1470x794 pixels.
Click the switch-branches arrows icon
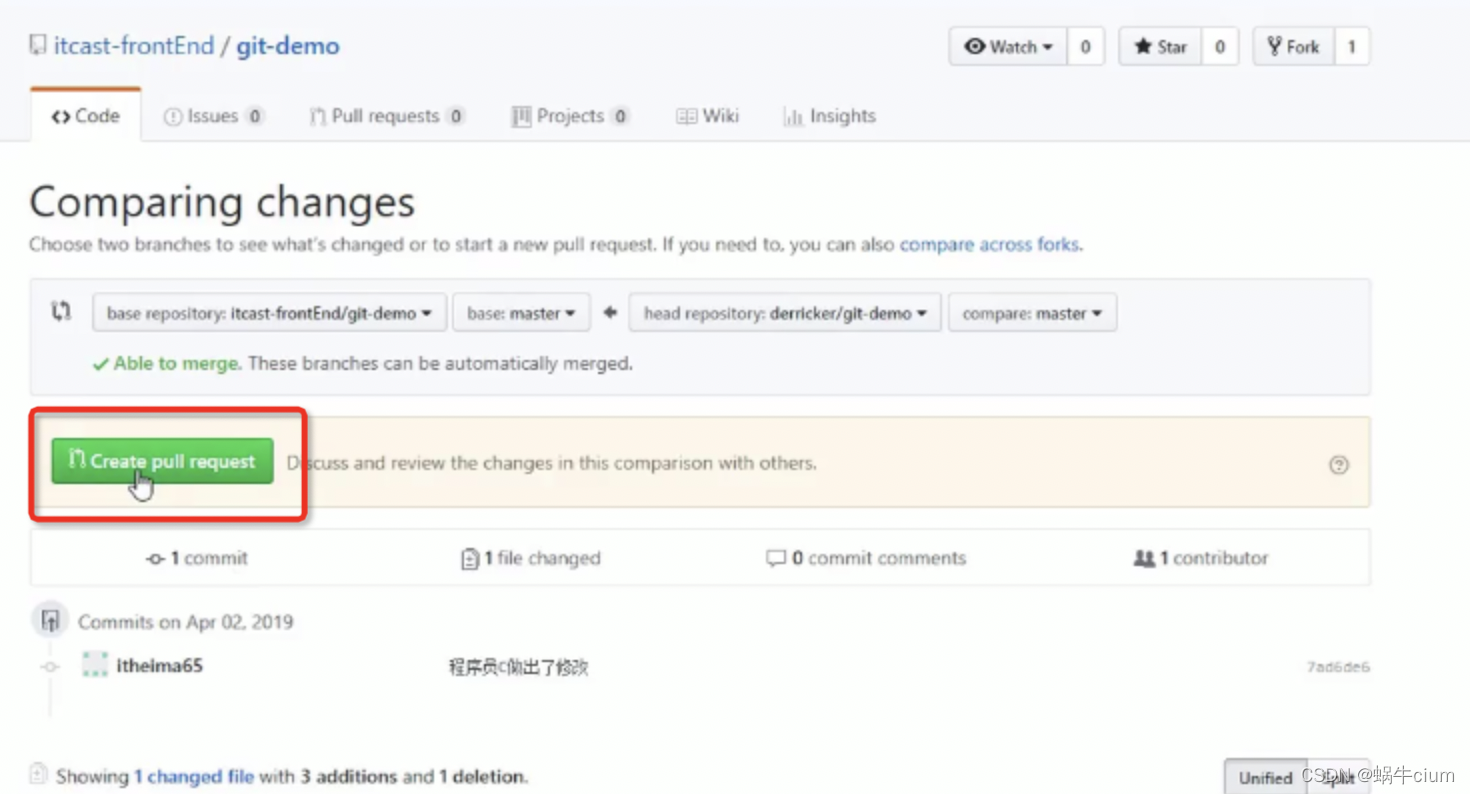pos(62,312)
